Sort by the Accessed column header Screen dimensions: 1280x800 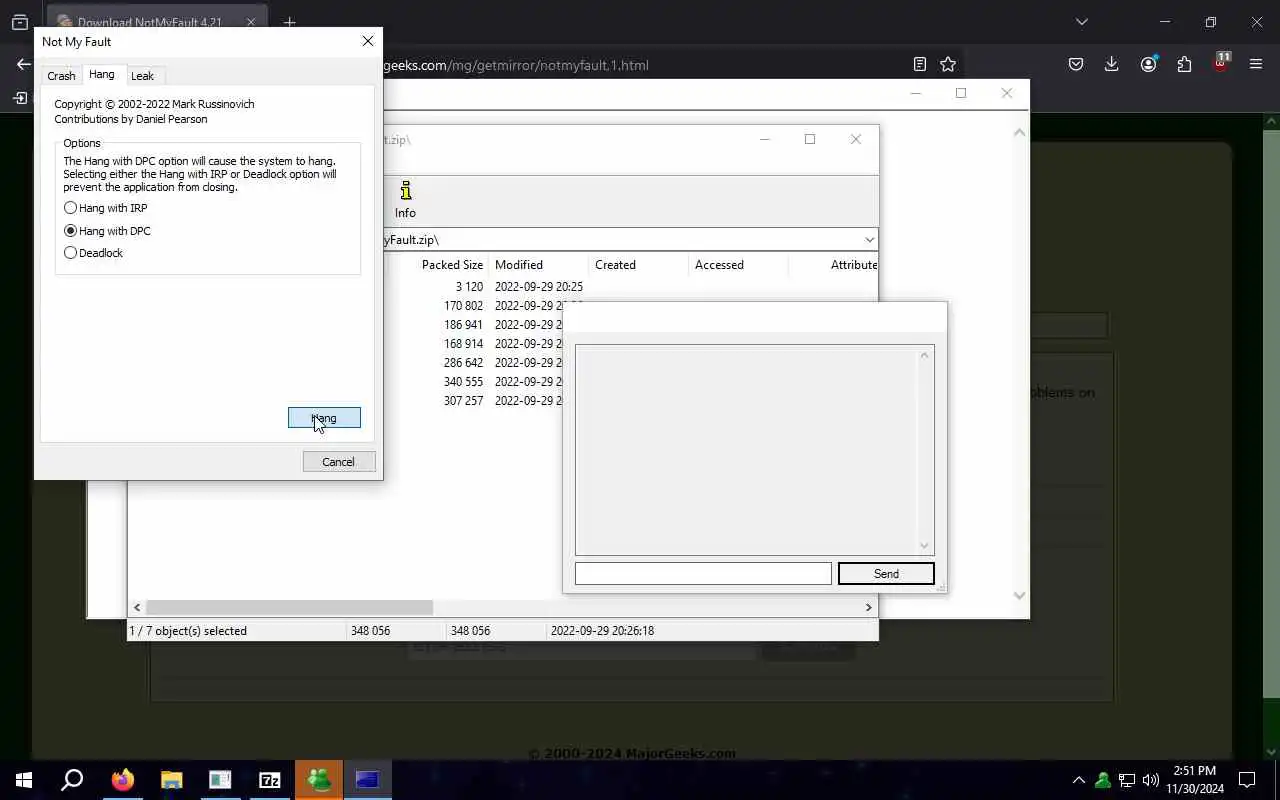[738, 265]
